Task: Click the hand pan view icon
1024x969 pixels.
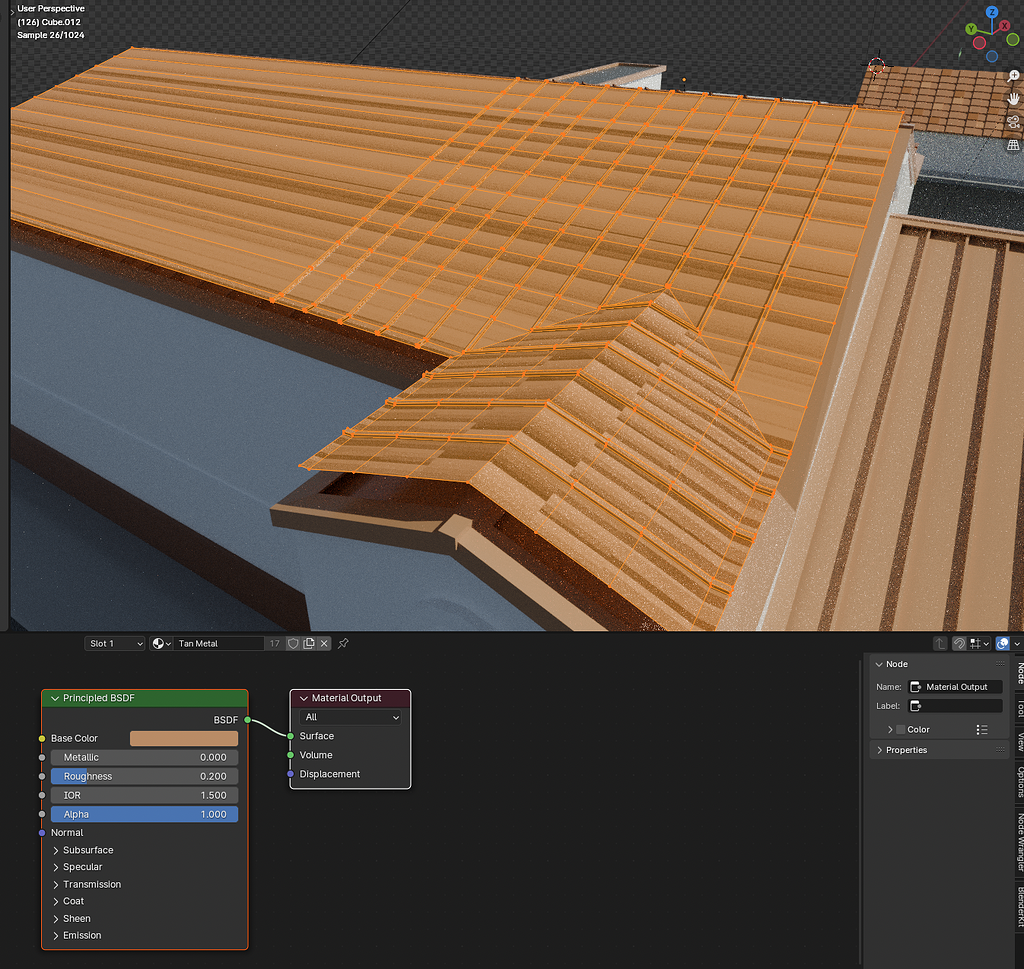Action: tap(1013, 99)
